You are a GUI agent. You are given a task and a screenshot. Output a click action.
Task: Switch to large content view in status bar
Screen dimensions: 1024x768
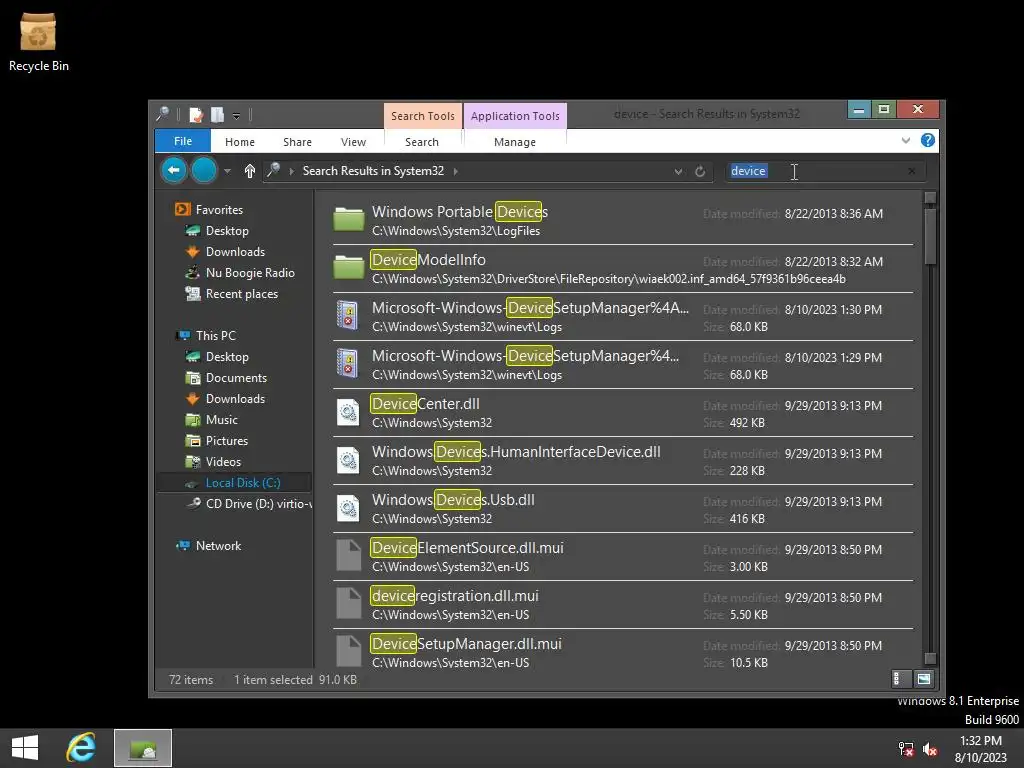tap(923, 679)
